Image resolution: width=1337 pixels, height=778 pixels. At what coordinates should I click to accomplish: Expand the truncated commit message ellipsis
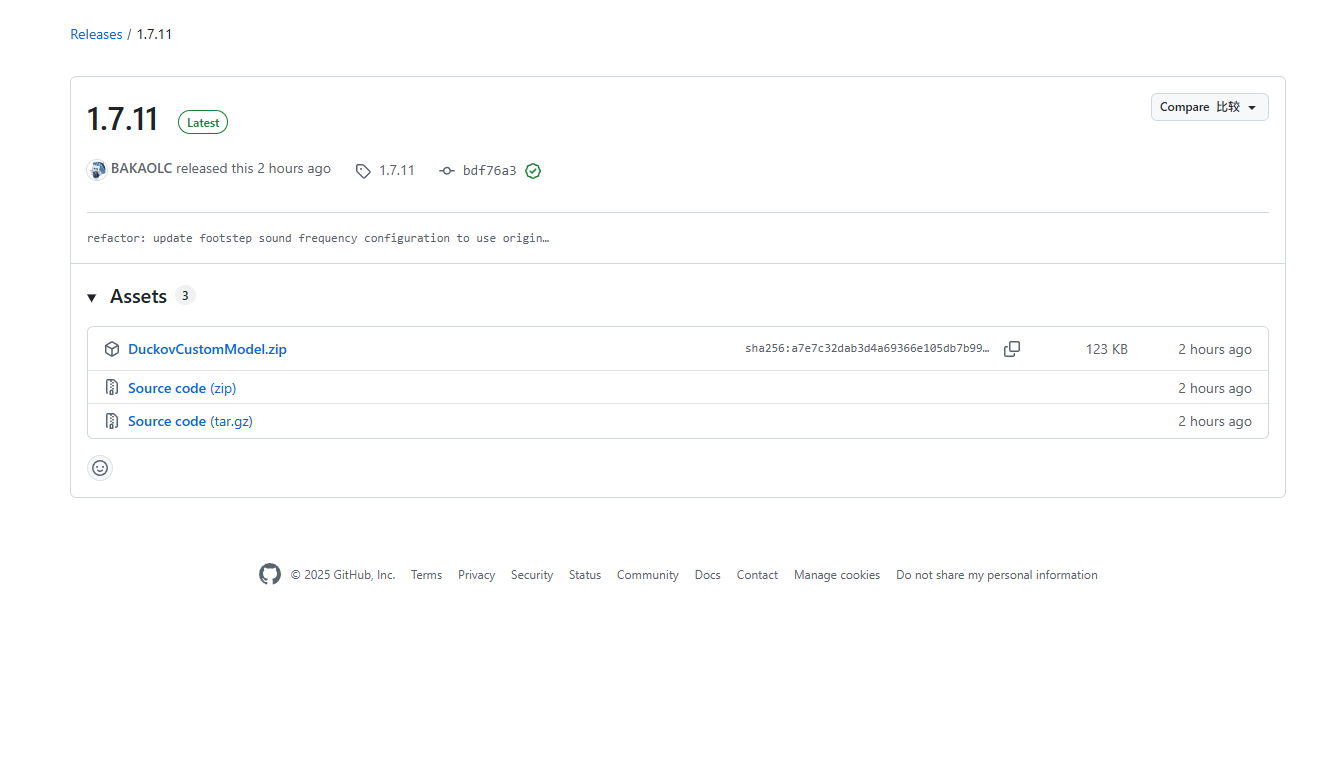[544, 239]
